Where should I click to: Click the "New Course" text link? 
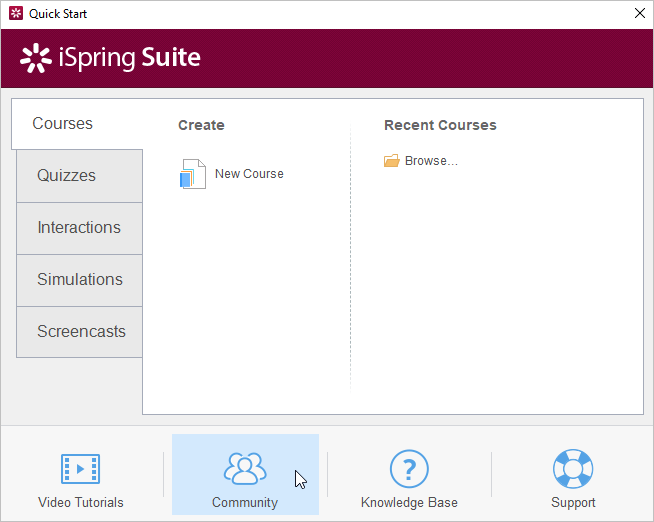(249, 174)
